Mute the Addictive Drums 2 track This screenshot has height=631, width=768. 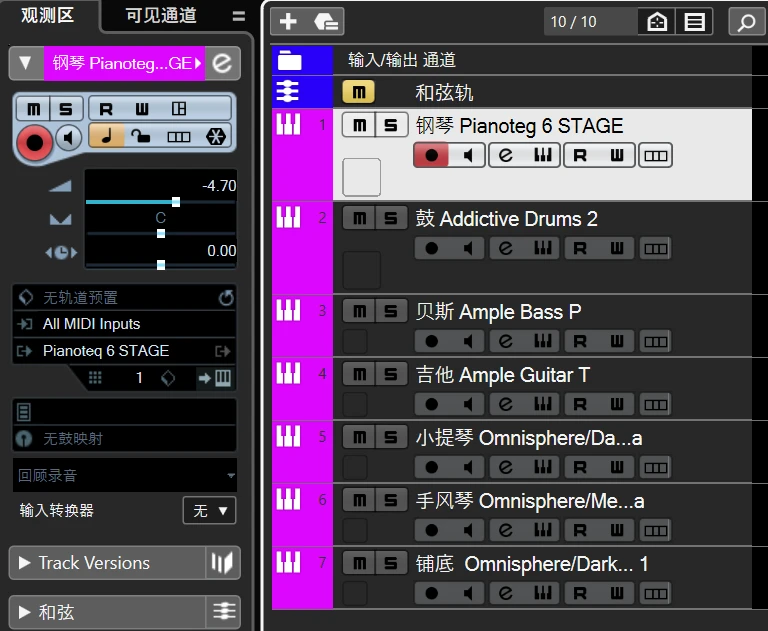click(x=359, y=218)
